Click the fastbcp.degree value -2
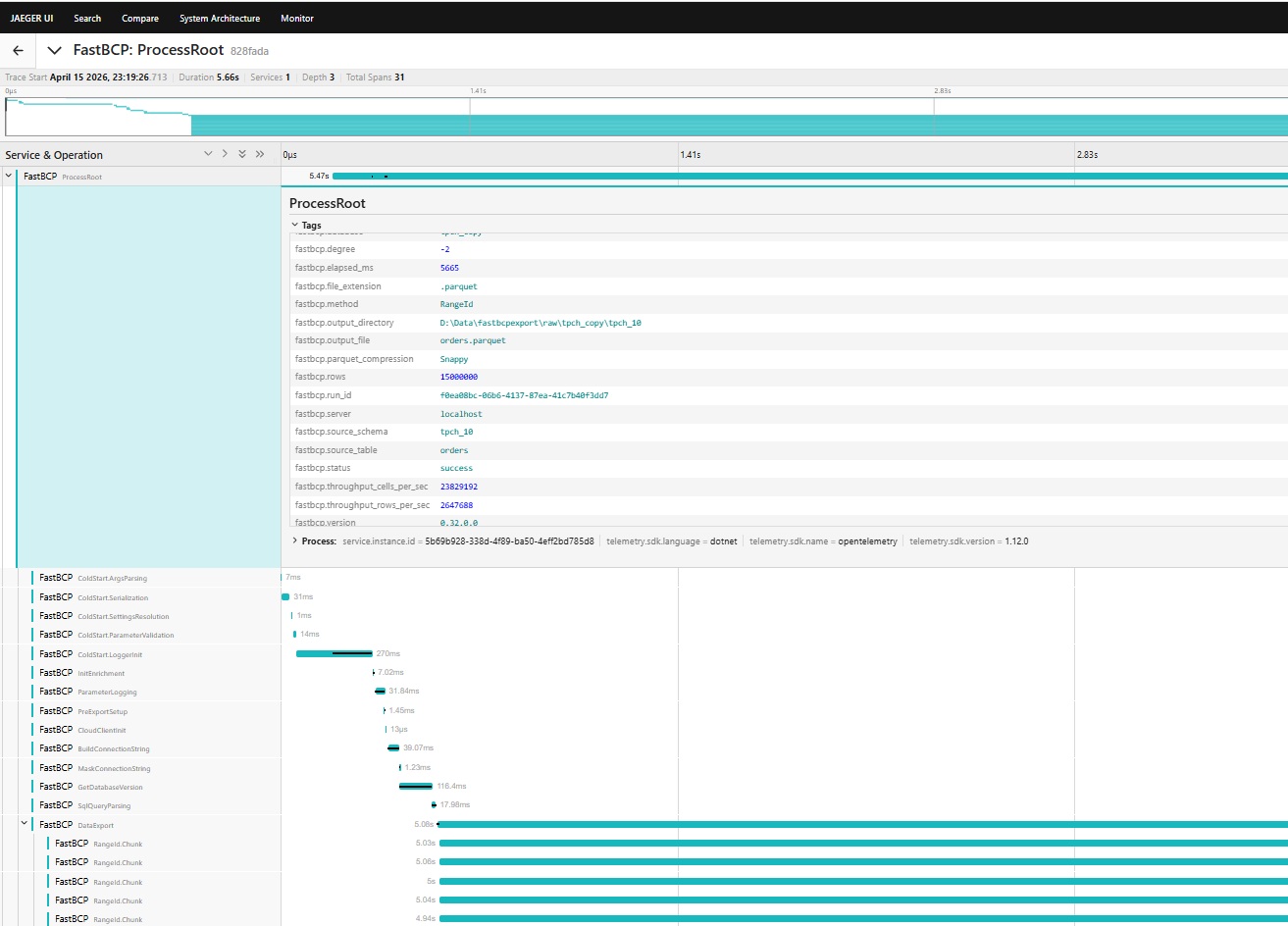Screen dimensions: 1288x926 coord(444,249)
